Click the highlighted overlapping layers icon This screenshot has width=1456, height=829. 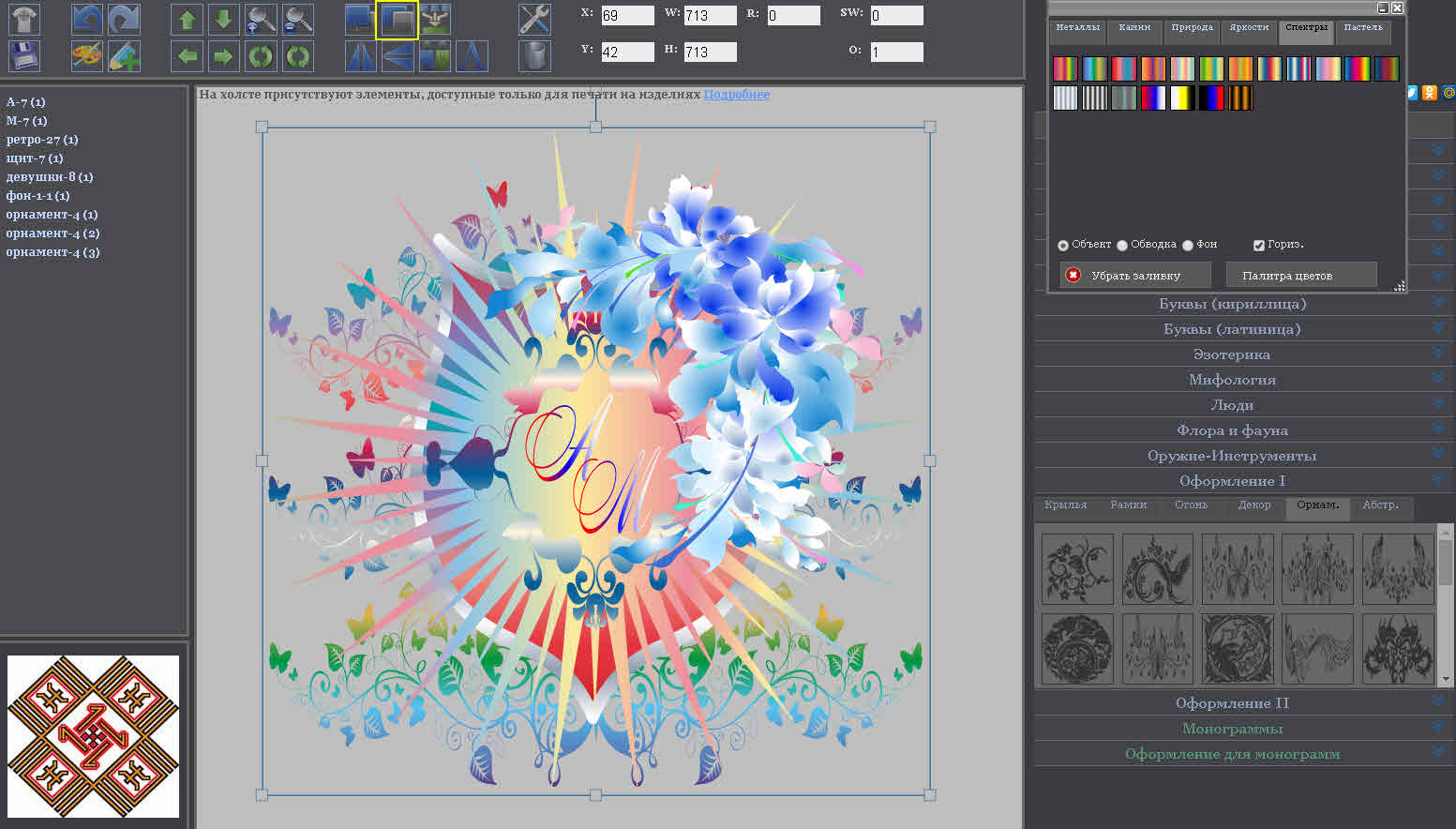[397, 20]
